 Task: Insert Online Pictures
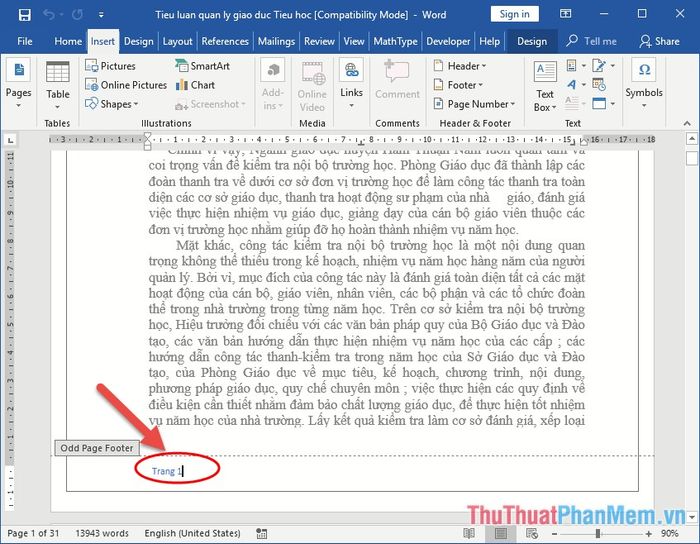point(126,85)
